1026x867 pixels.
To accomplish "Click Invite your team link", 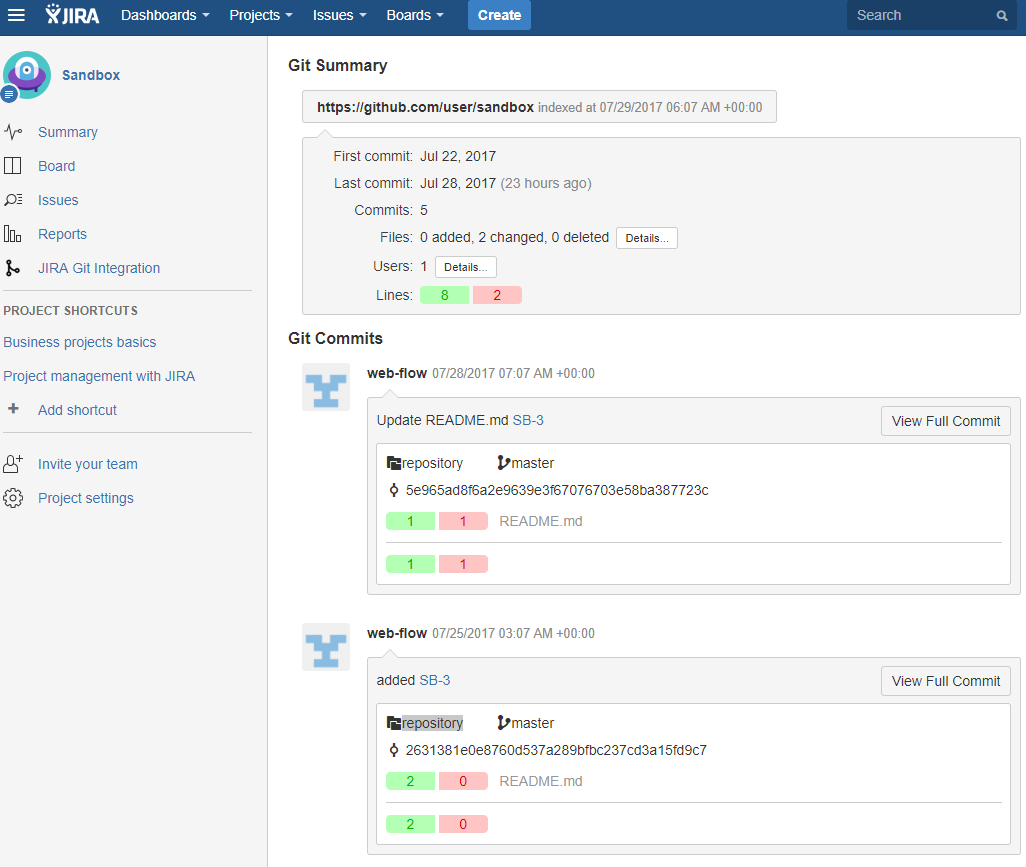I will coord(88,464).
